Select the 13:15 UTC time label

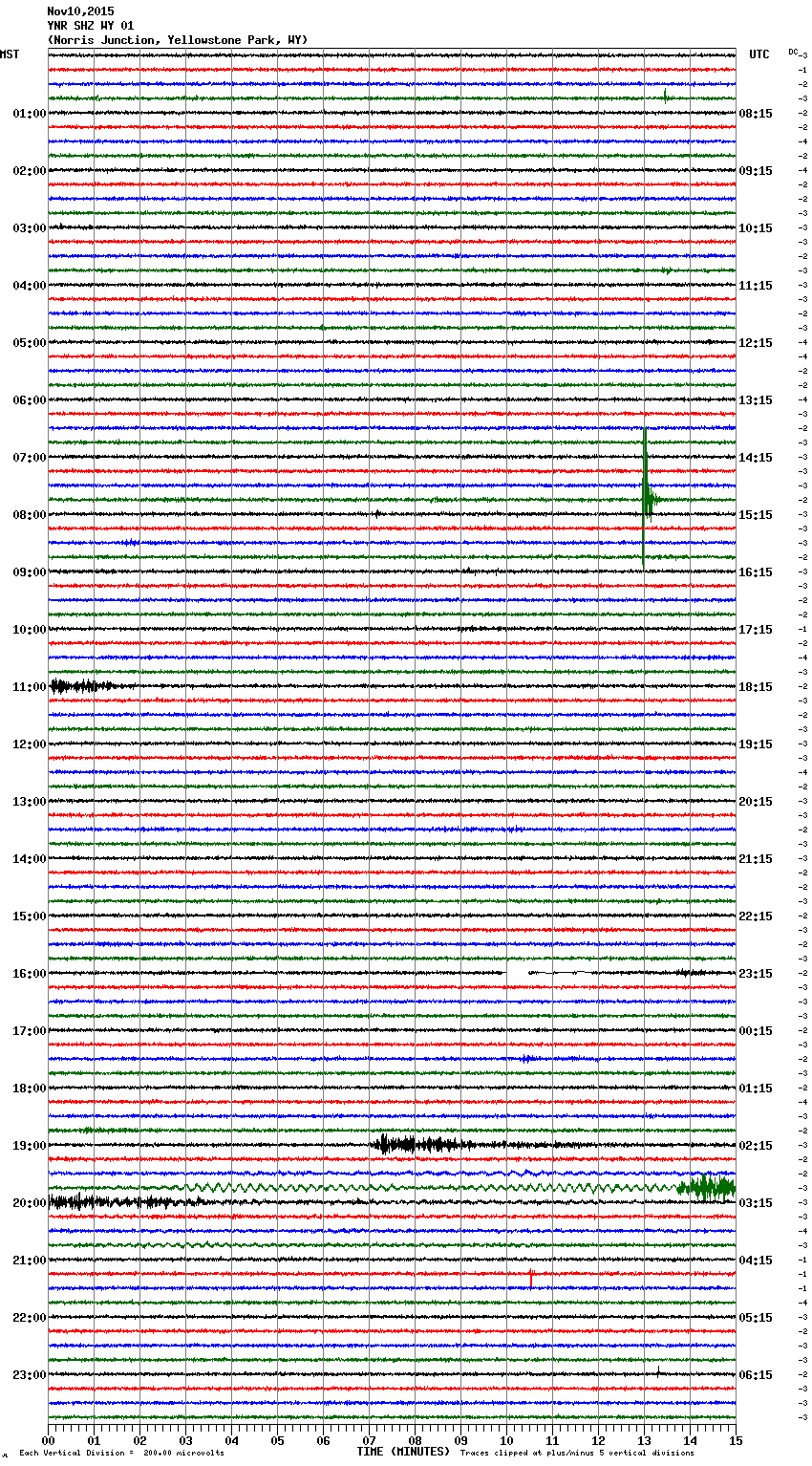pos(756,400)
